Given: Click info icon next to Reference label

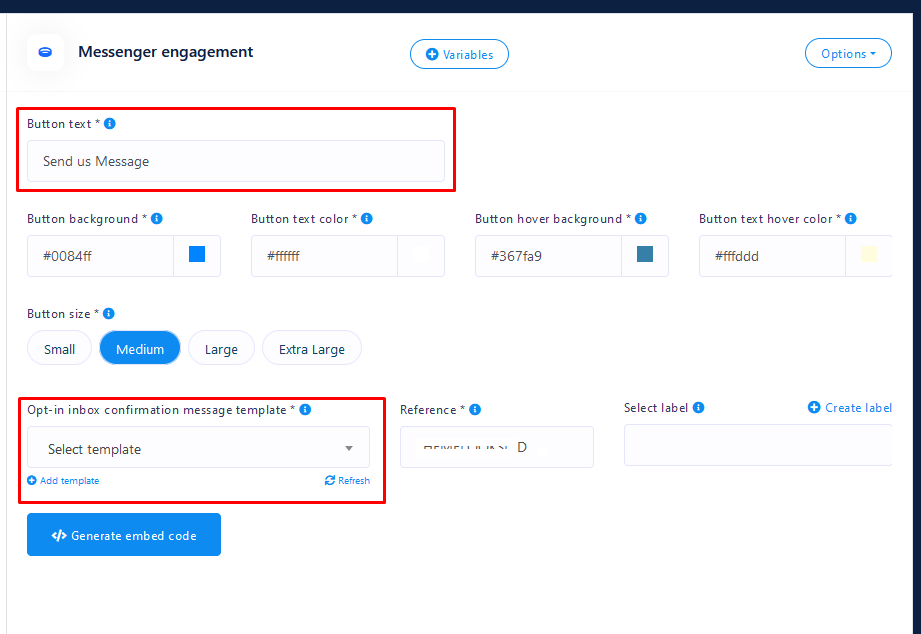Looking at the screenshot, I should [475, 409].
